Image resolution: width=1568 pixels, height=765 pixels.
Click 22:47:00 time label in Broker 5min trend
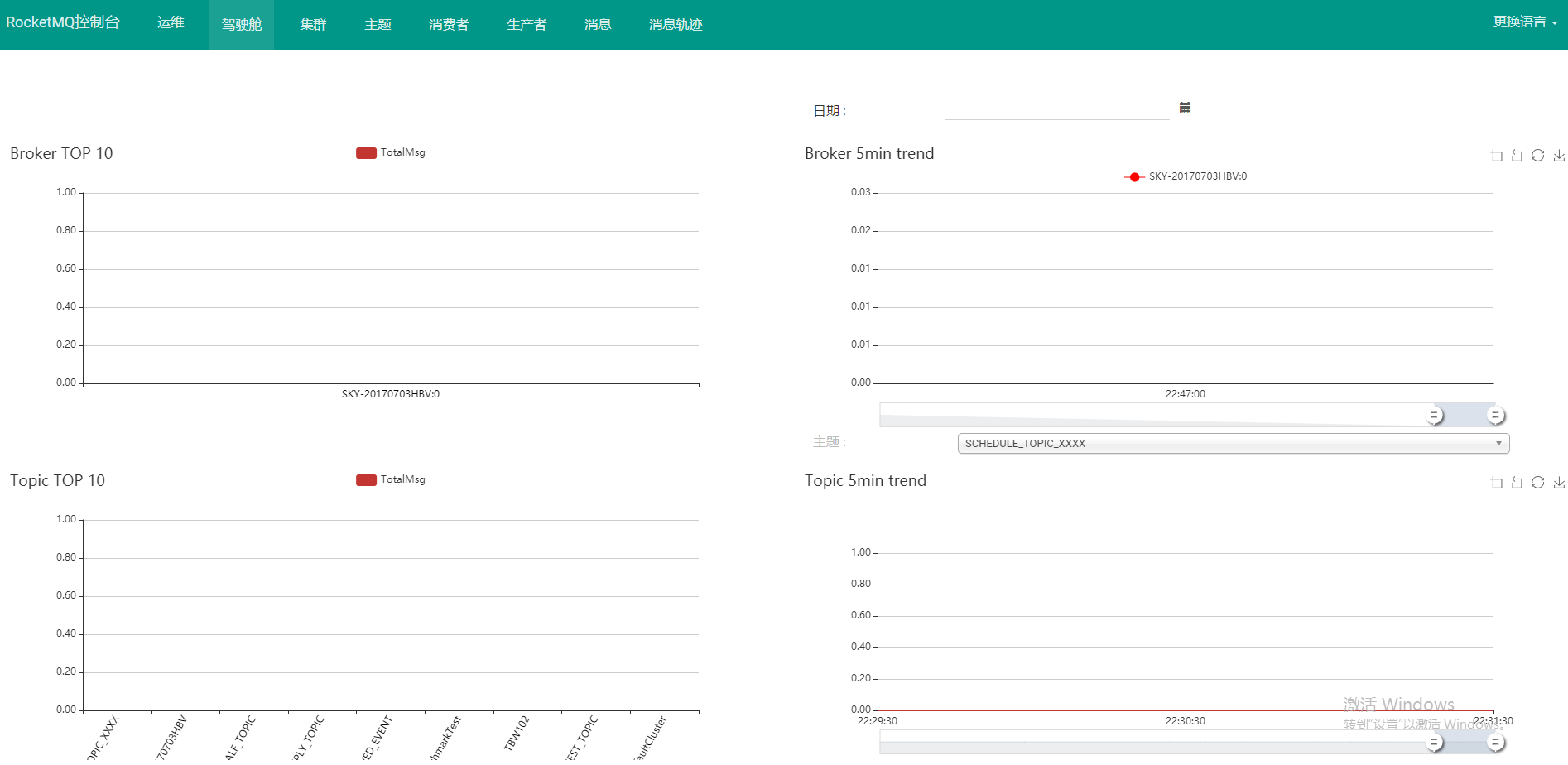pyautogui.click(x=1186, y=394)
